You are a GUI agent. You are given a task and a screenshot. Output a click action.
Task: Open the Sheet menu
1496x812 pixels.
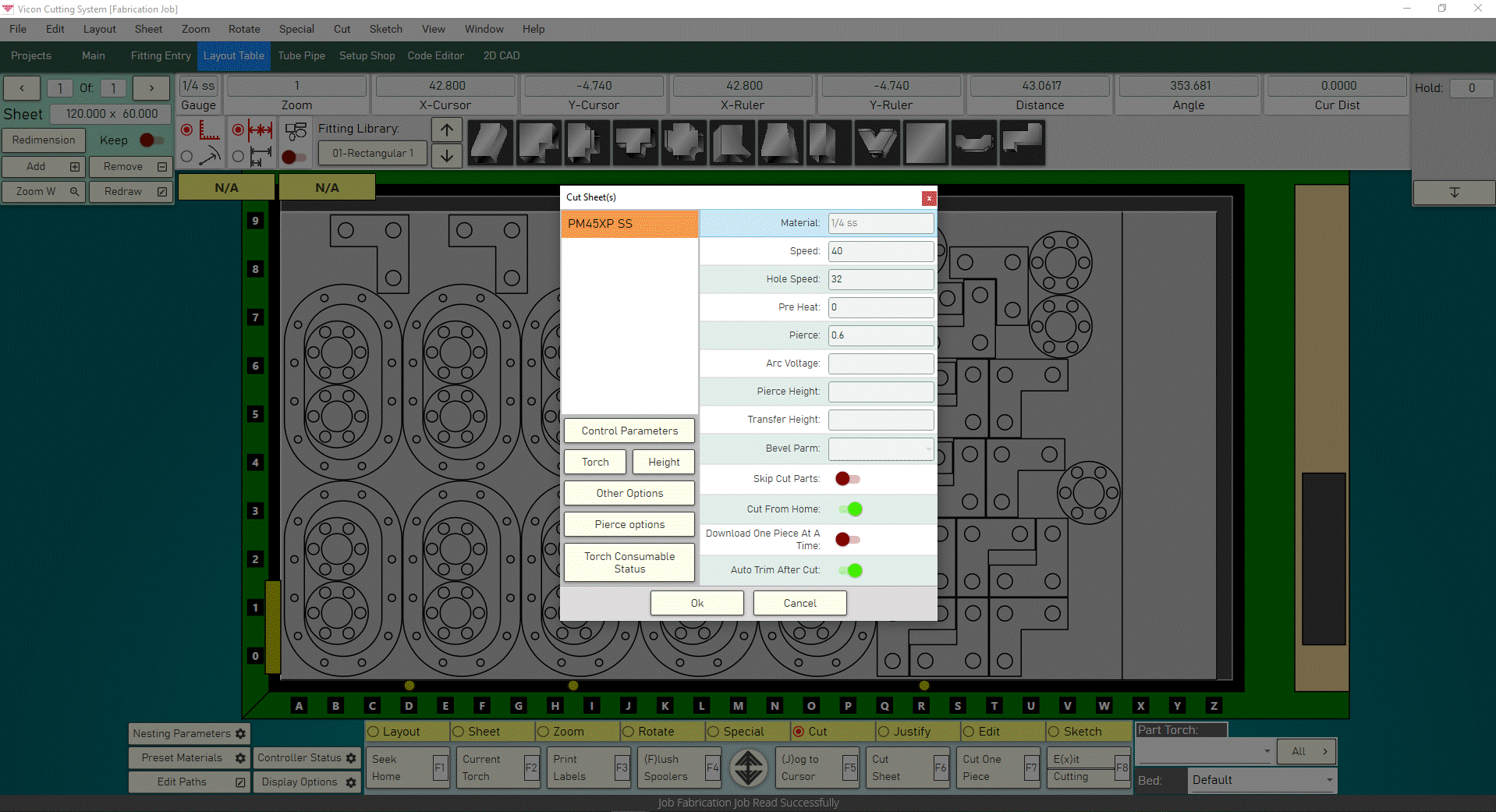pyautogui.click(x=148, y=29)
